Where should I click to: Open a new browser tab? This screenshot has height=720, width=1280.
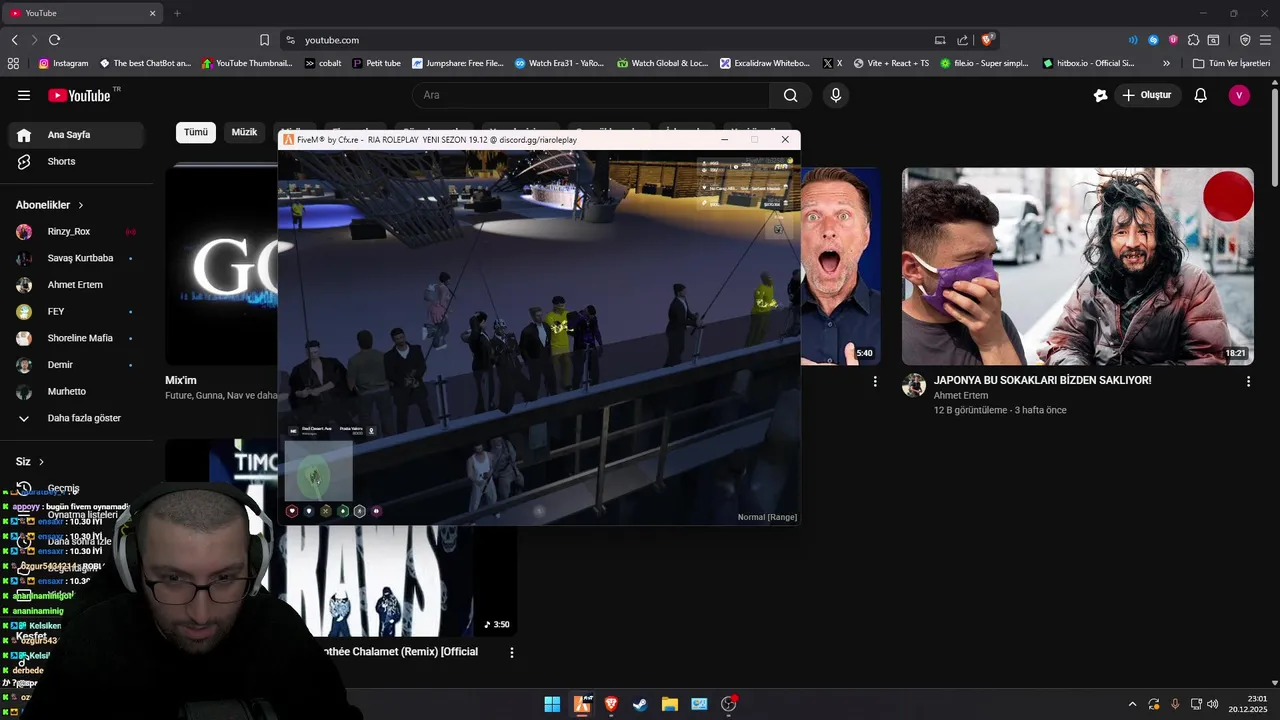(x=177, y=13)
